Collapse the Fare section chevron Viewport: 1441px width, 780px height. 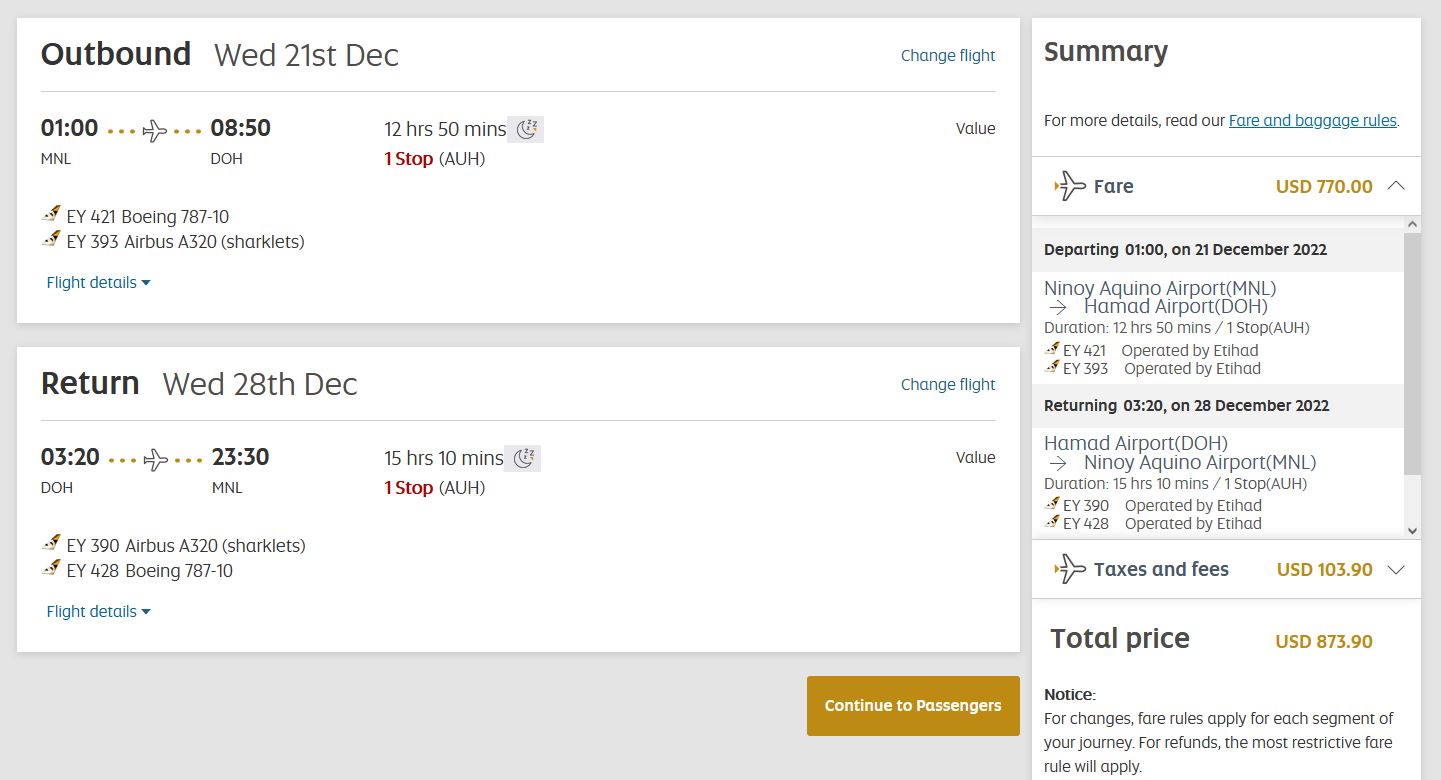pyautogui.click(x=1397, y=186)
